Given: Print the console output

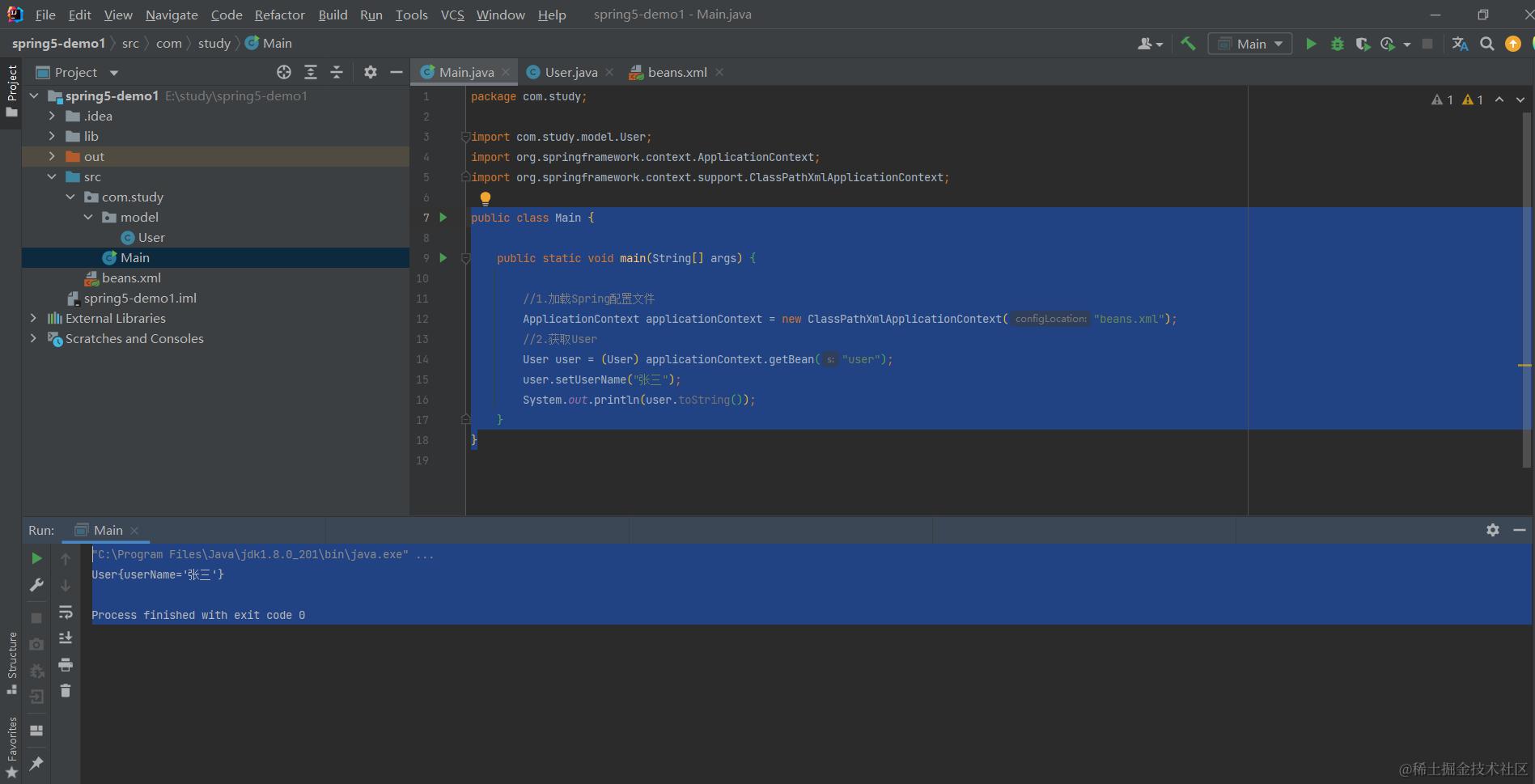Looking at the screenshot, I should [66, 665].
